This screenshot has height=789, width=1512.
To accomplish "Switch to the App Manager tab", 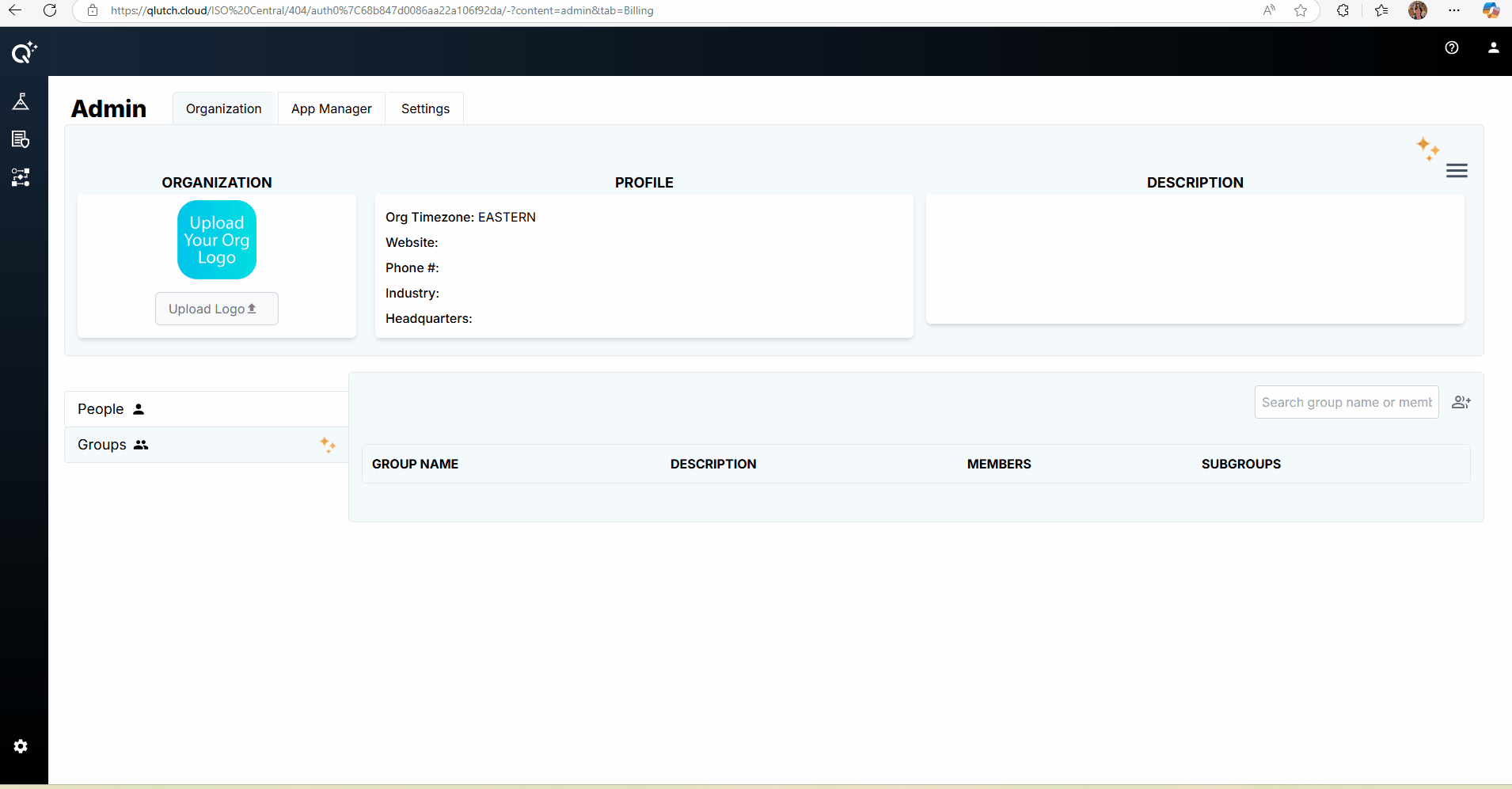I will [x=331, y=108].
